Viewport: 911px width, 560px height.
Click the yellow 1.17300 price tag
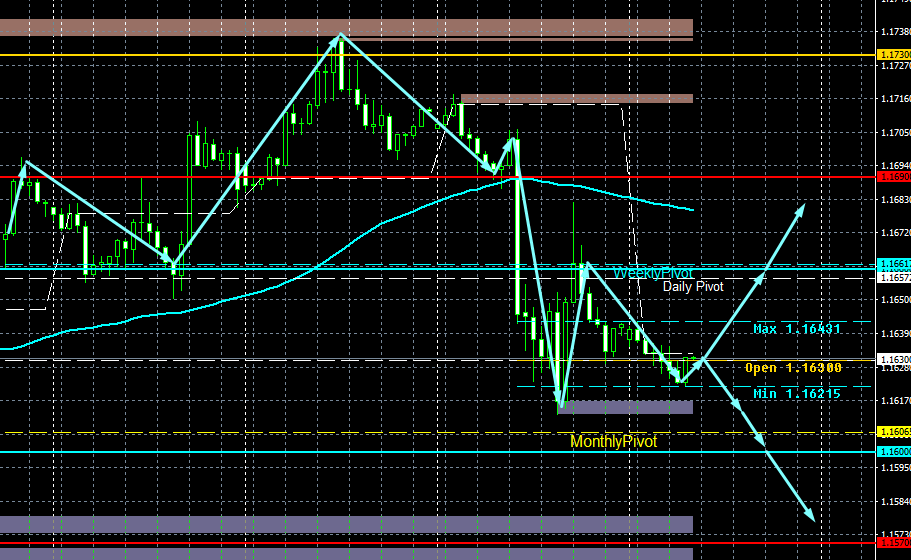point(894,55)
